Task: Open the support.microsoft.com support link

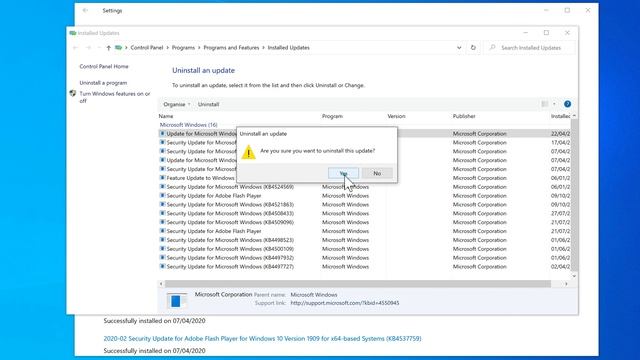Action: click(x=345, y=303)
